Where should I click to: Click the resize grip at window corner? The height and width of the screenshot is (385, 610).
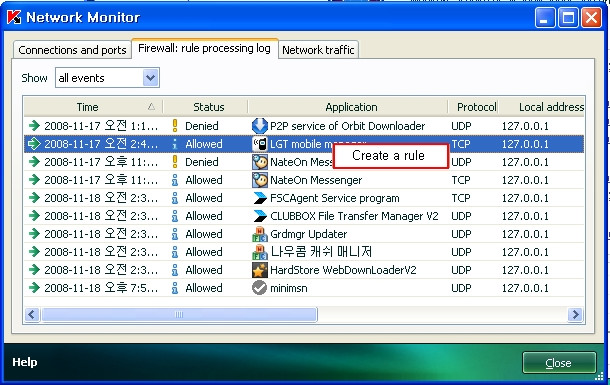(599, 376)
